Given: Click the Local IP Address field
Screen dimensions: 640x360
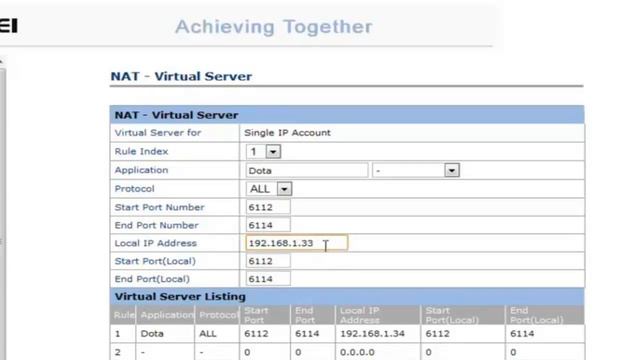Looking at the screenshot, I should pos(297,243).
